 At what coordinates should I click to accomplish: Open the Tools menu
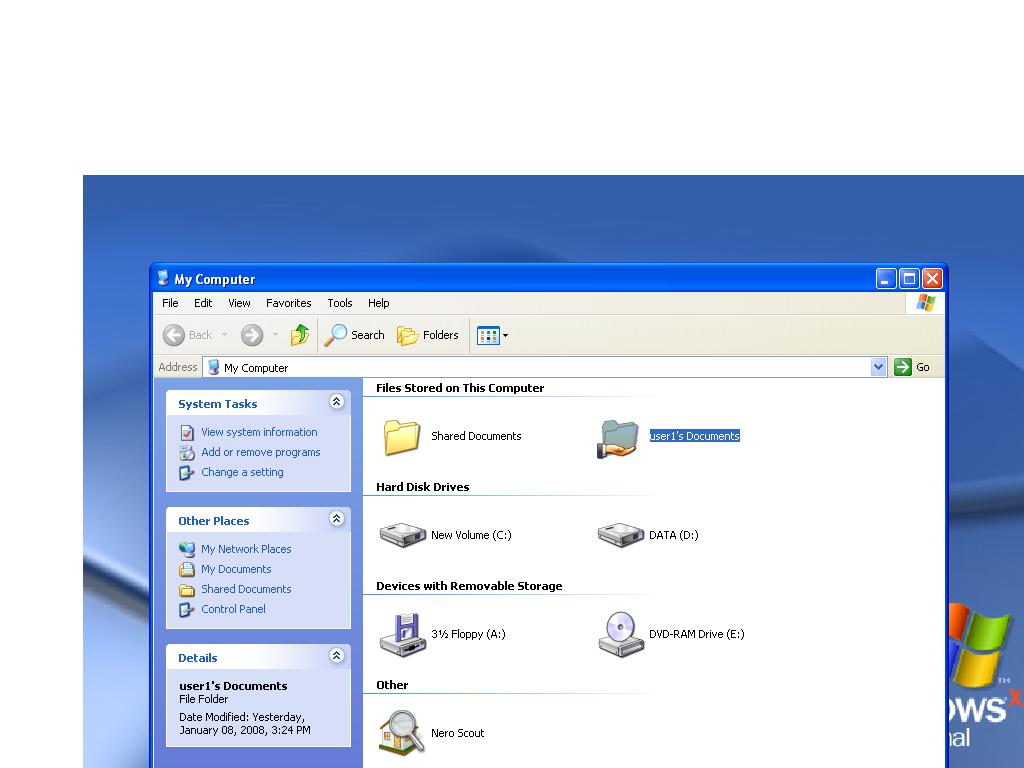pyautogui.click(x=340, y=303)
